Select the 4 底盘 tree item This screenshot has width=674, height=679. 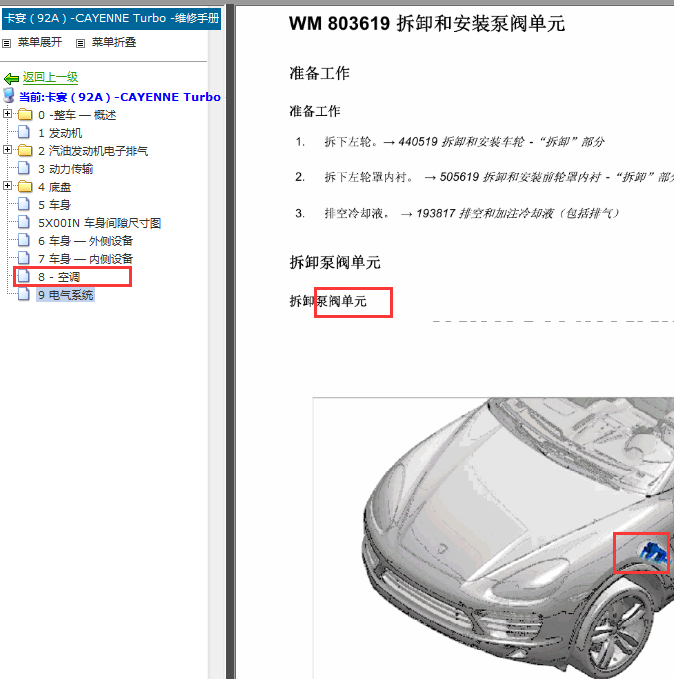coord(55,187)
